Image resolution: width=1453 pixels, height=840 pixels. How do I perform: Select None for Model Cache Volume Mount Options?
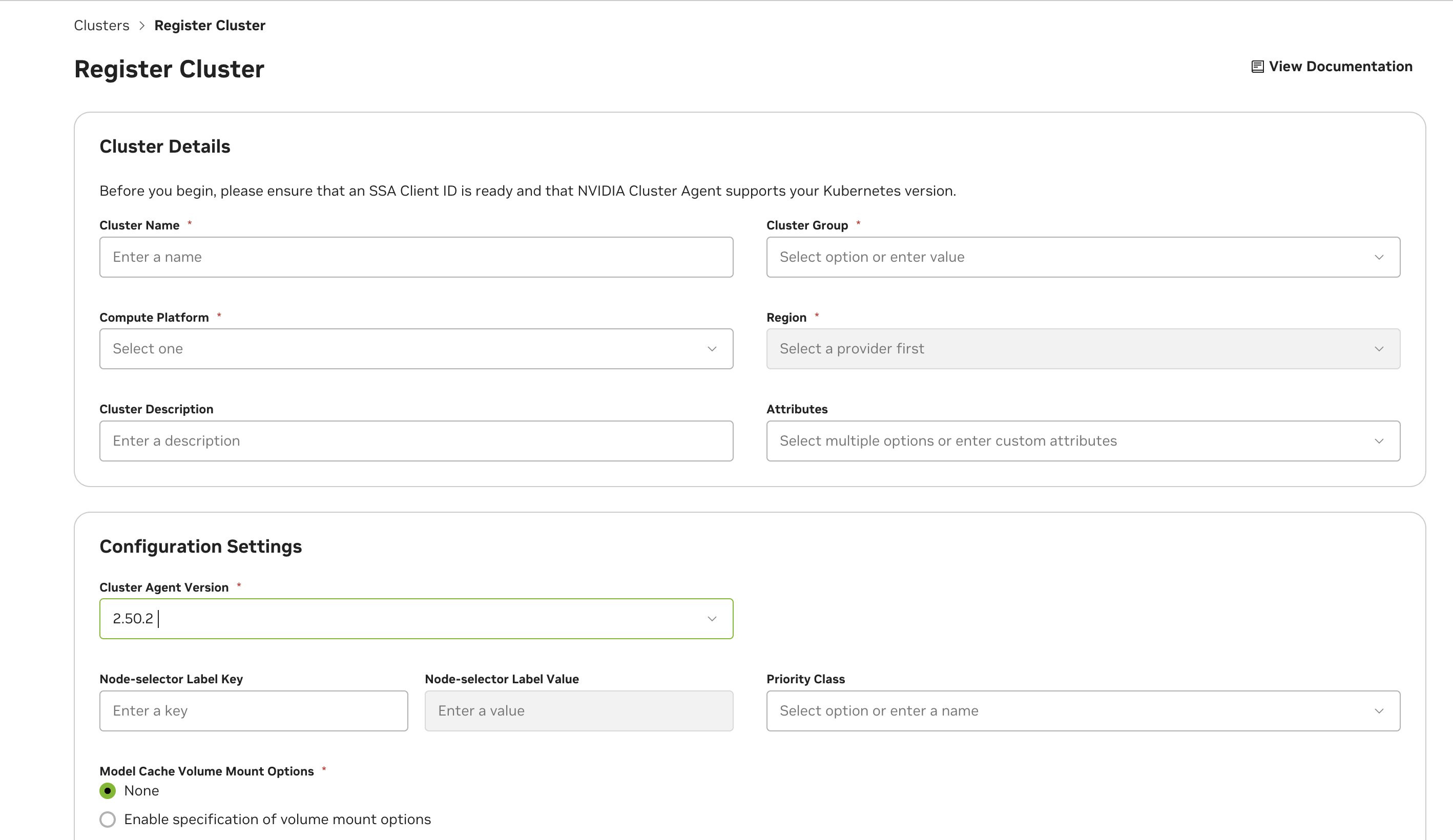click(107, 790)
